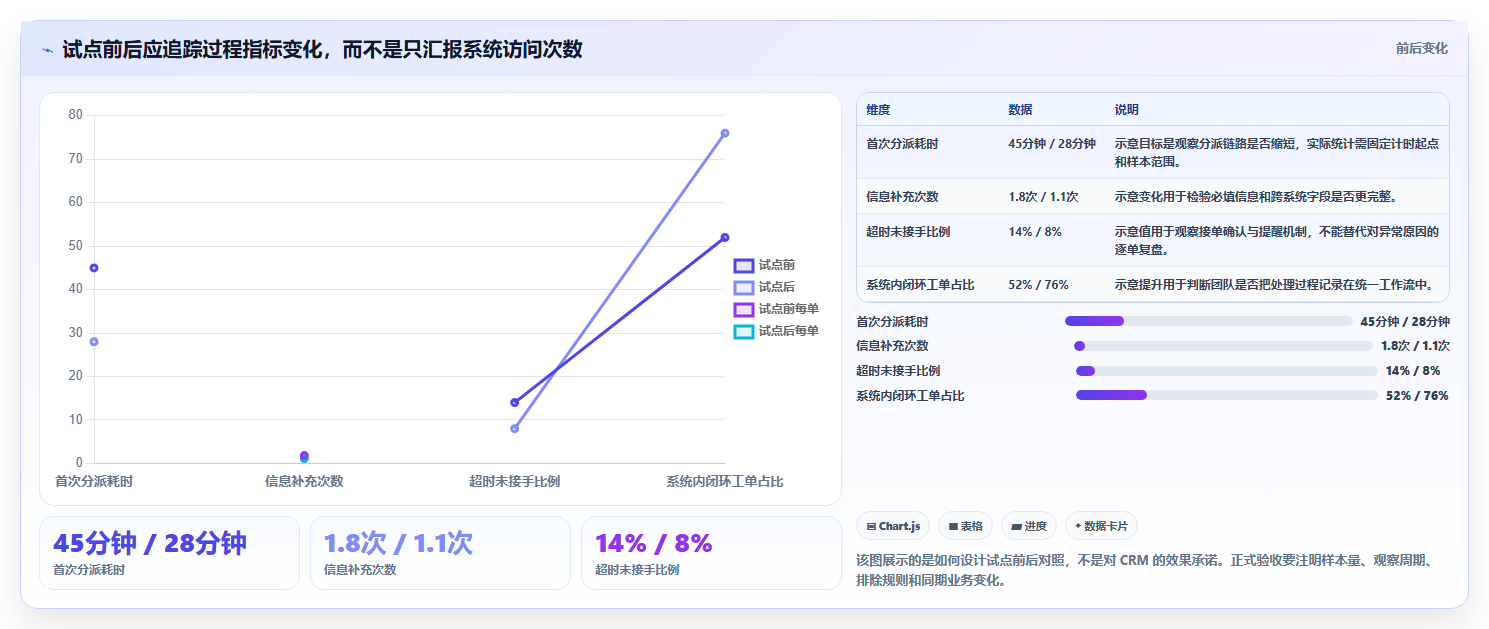Click the 首次分派耗时 table row label
This screenshot has width=1489, height=629.
click(x=902, y=144)
